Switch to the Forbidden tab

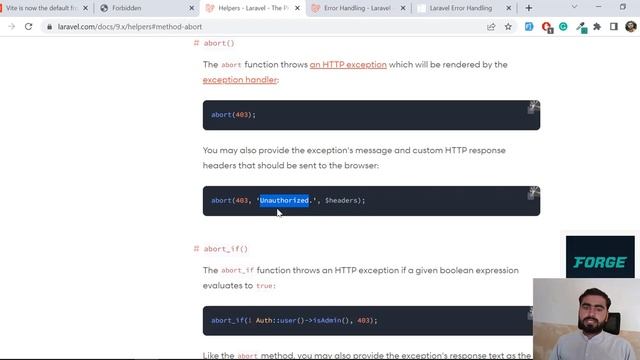coord(146,8)
